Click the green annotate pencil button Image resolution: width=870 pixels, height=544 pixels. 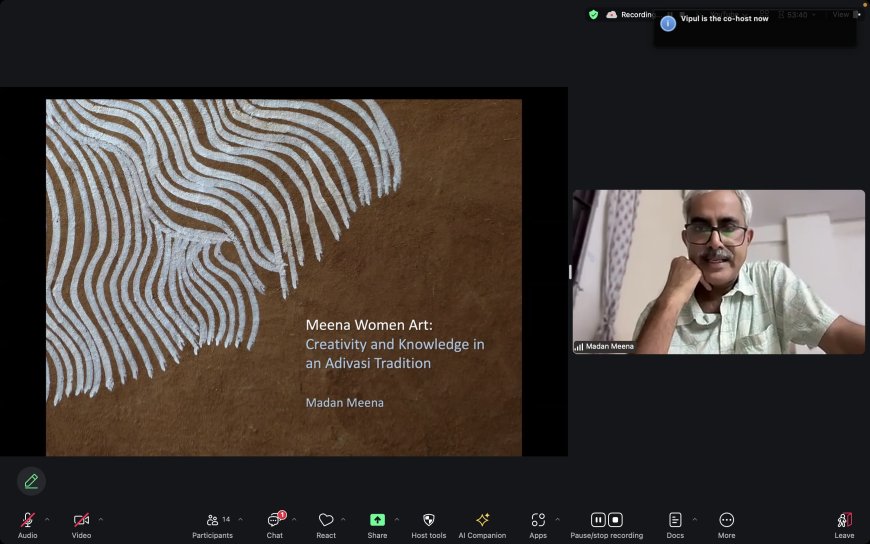point(31,481)
